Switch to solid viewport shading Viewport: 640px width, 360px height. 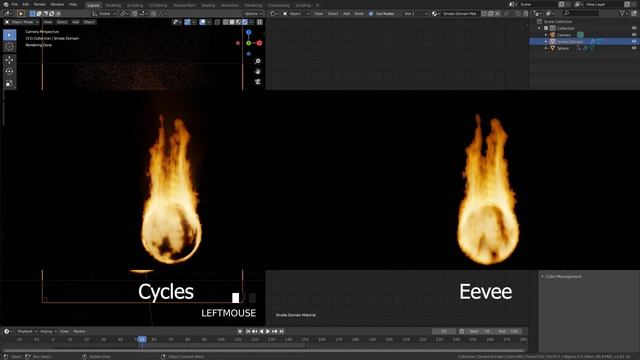click(232, 22)
